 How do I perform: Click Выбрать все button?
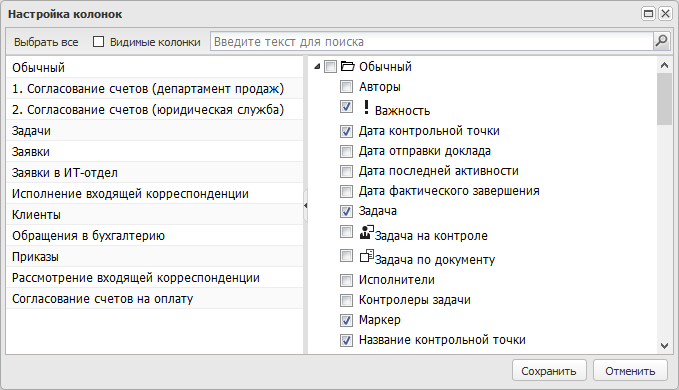[46, 42]
